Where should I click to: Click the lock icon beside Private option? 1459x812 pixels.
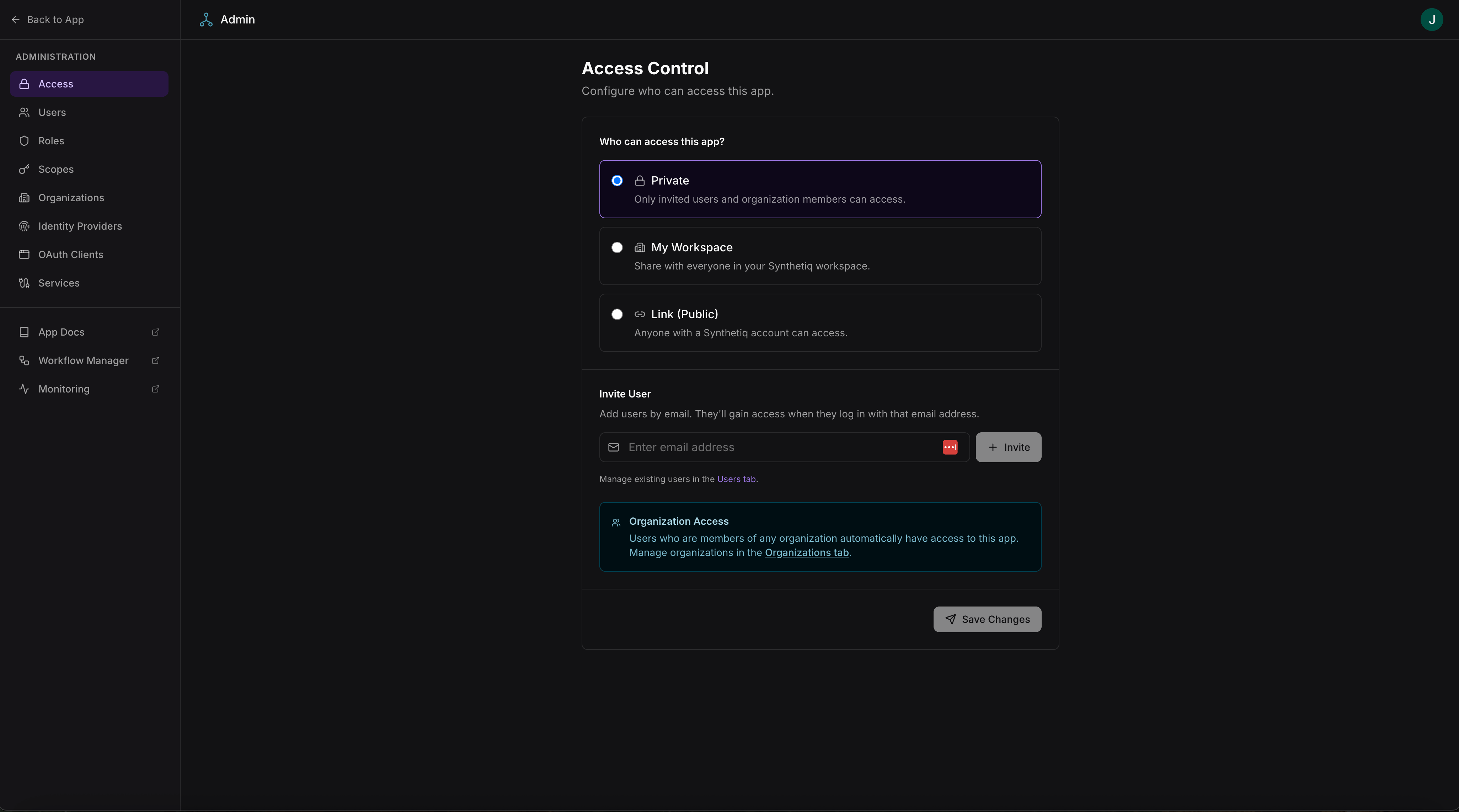640,181
